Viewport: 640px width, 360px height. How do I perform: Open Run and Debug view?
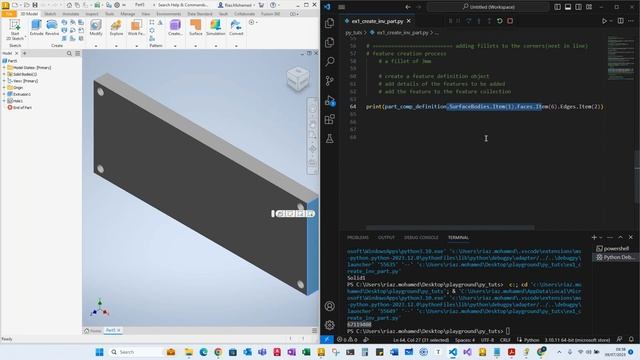pyautogui.click(x=330, y=100)
